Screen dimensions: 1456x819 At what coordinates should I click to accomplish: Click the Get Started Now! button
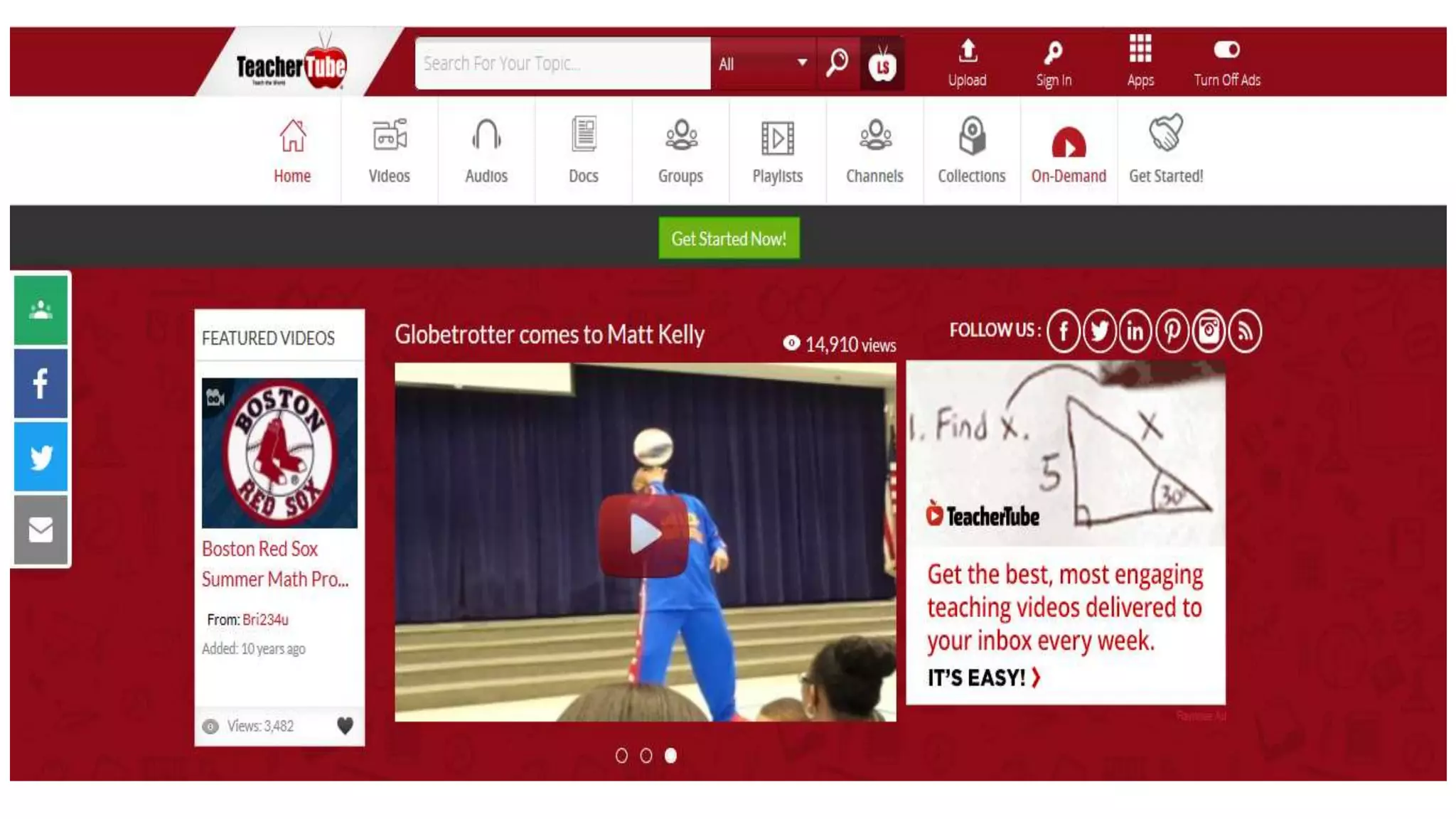click(729, 239)
